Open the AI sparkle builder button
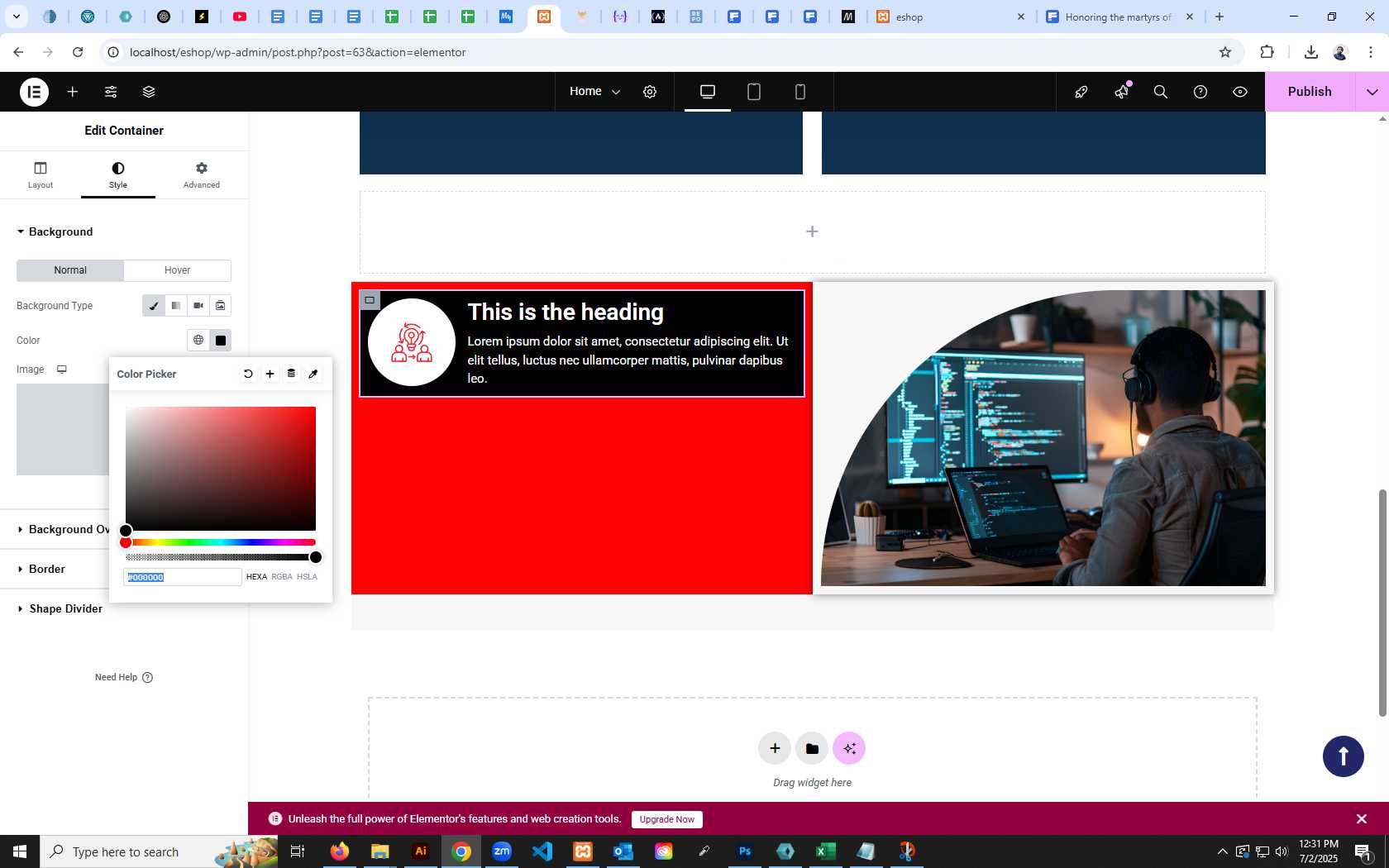The image size is (1389, 868). tap(849, 748)
